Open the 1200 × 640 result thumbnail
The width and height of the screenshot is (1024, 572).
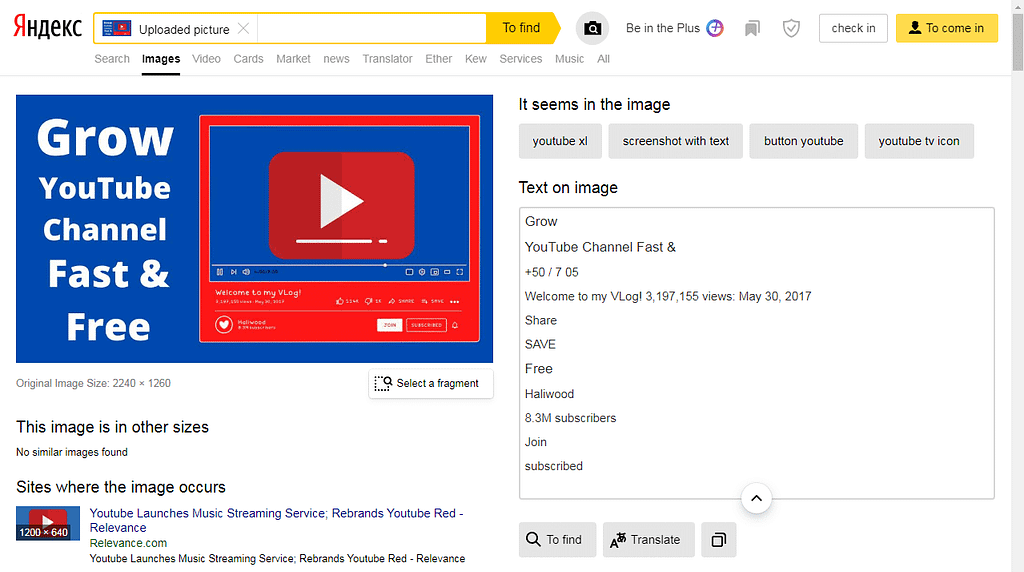pos(48,523)
